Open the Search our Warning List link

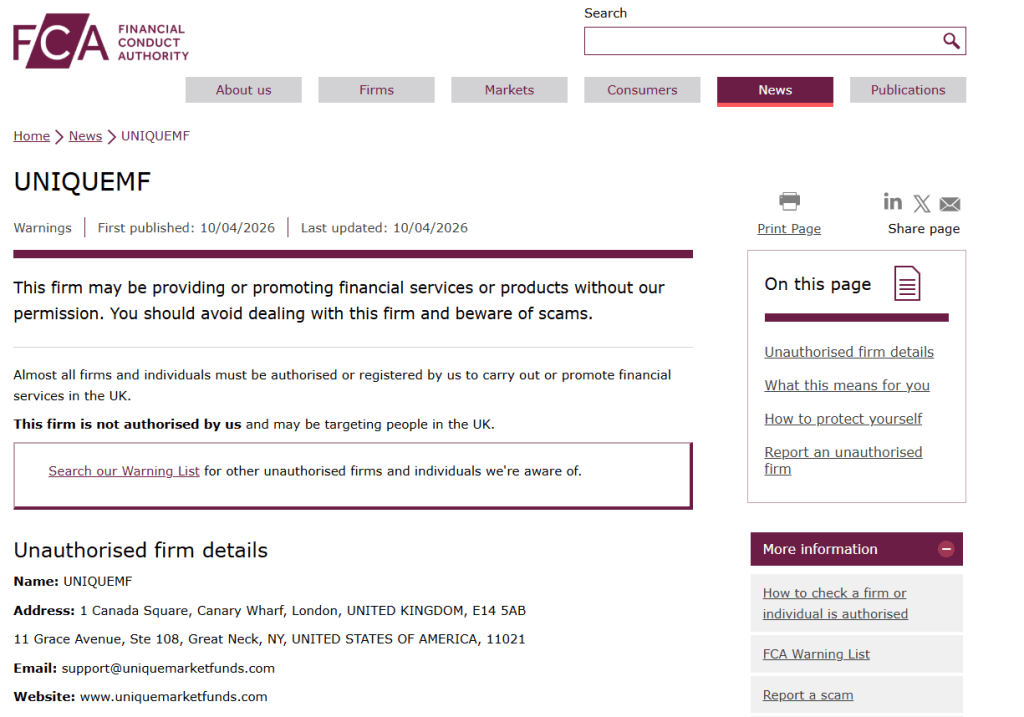pyautogui.click(x=124, y=471)
